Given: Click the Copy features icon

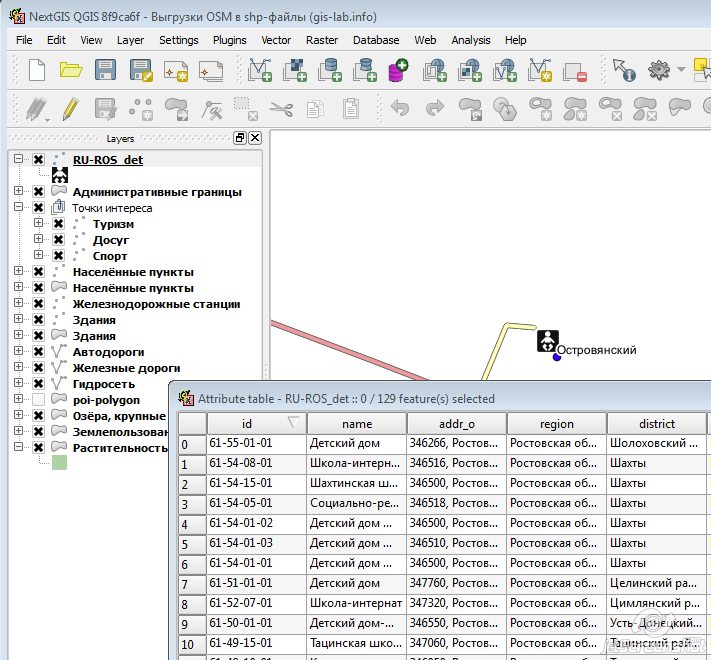Looking at the screenshot, I should (x=316, y=110).
